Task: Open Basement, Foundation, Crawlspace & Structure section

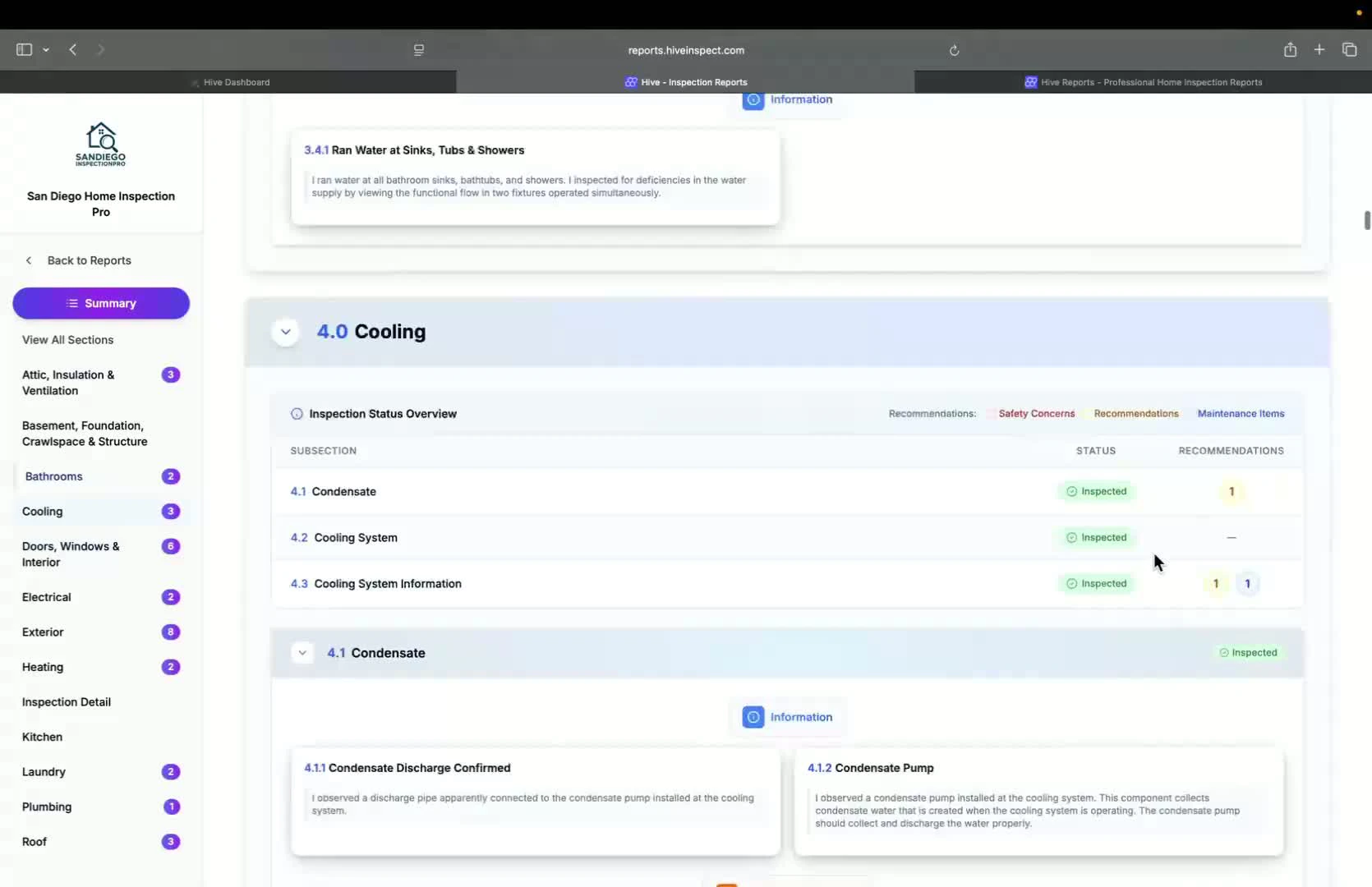Action: click(101, 434)
